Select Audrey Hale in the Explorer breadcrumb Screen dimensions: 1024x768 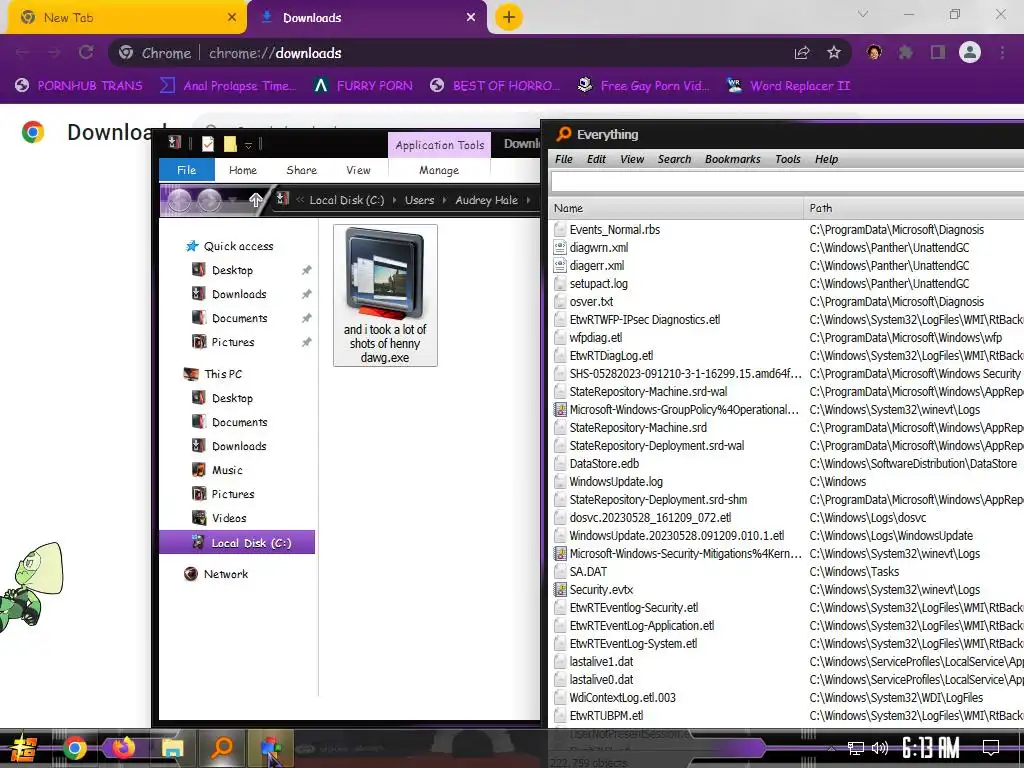pyautogui.click(x=487, y=200)
